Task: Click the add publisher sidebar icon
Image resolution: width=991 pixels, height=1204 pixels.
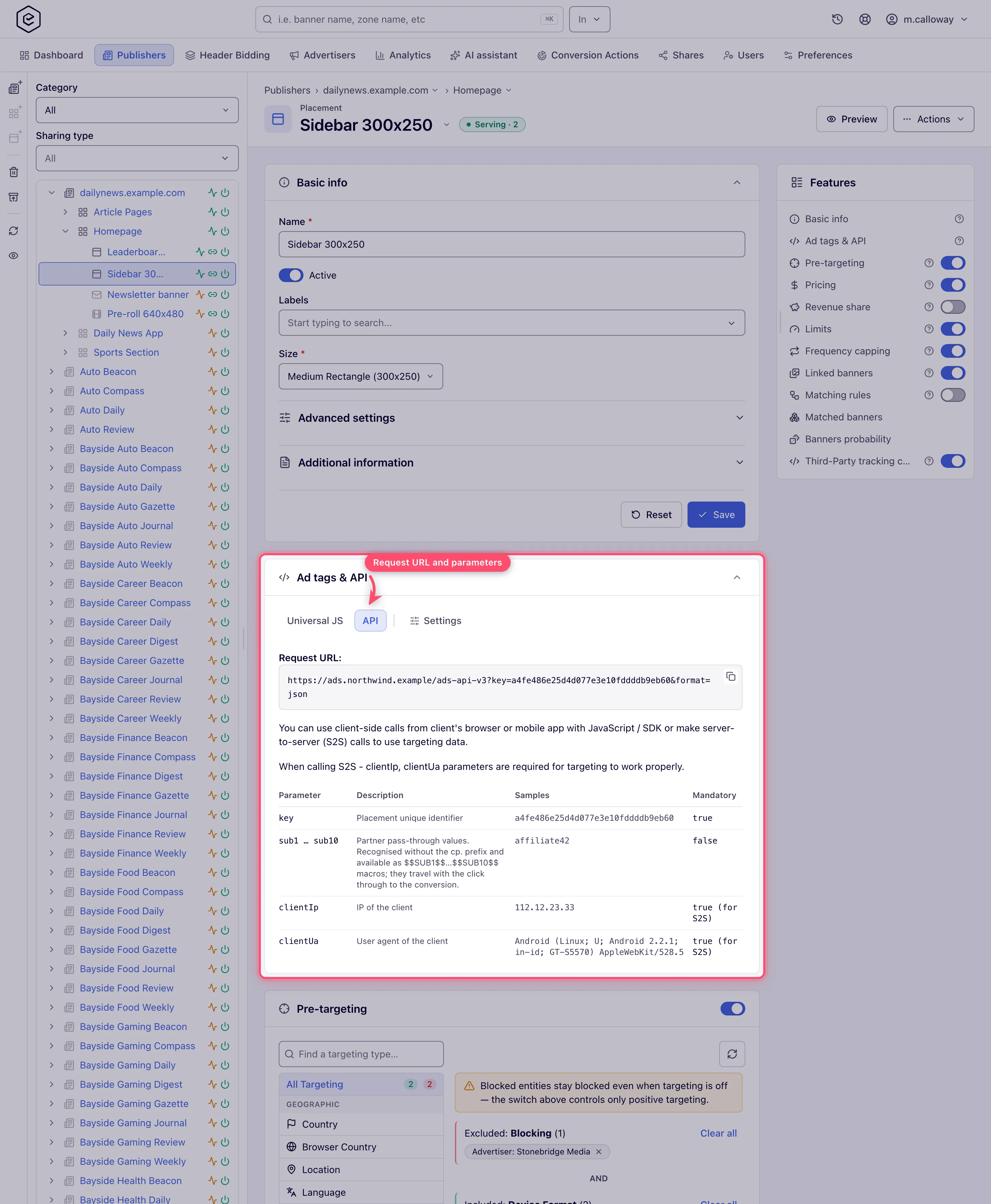Action: [x=14, y=87]
